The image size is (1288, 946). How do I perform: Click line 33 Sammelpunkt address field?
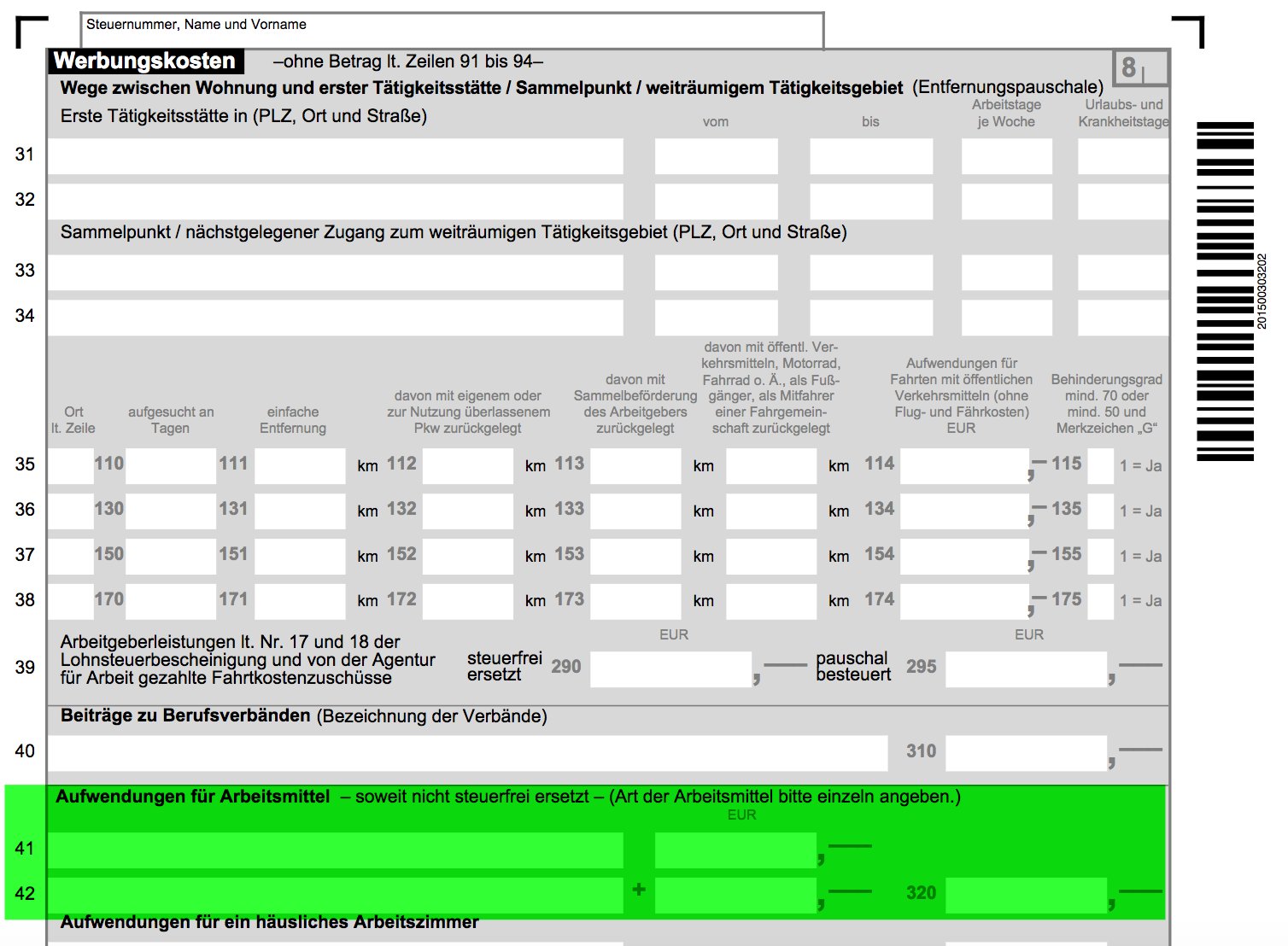point(336,272)
